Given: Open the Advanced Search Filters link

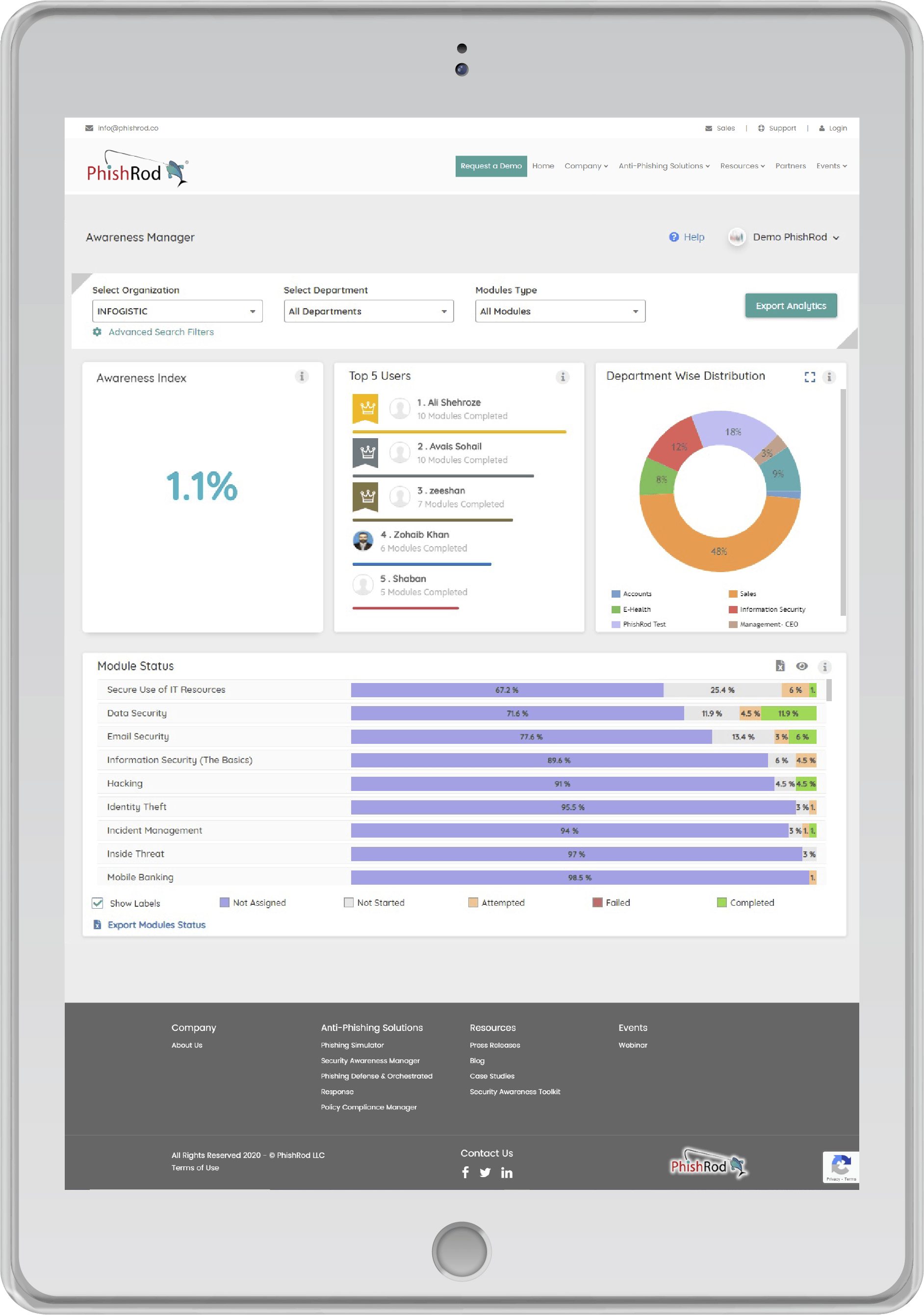Looking at the screenshot, I should coord(161,332).
